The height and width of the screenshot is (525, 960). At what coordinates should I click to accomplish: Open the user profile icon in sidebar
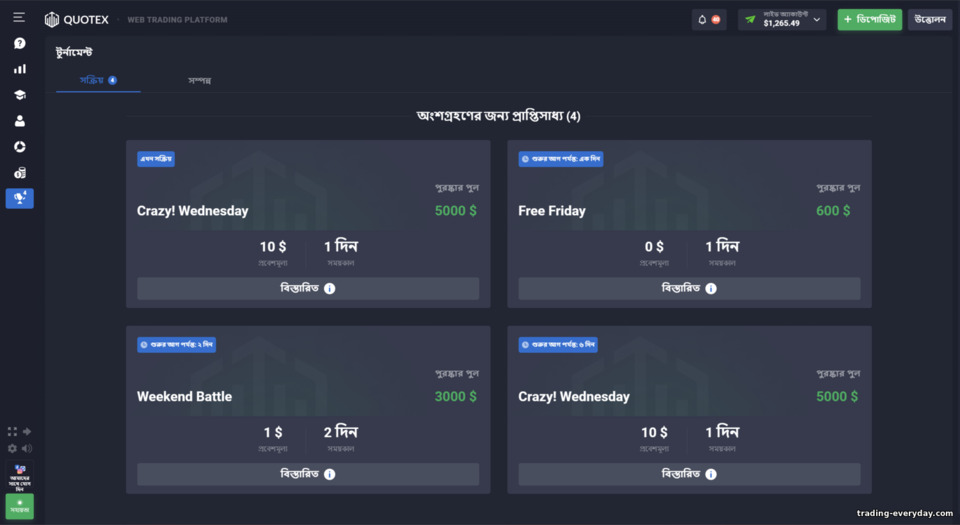[x=20, y=121]
